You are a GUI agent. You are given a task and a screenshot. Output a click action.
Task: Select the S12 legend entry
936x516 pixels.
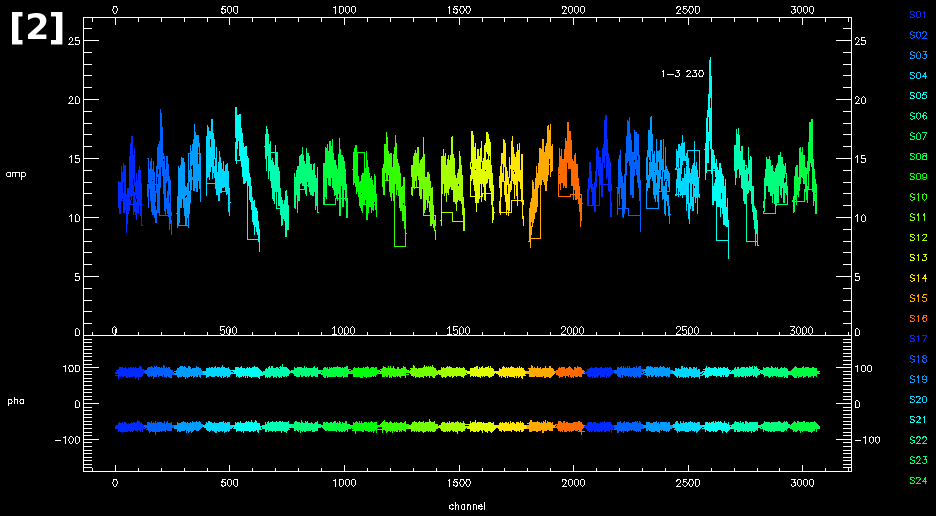point(918,238)
